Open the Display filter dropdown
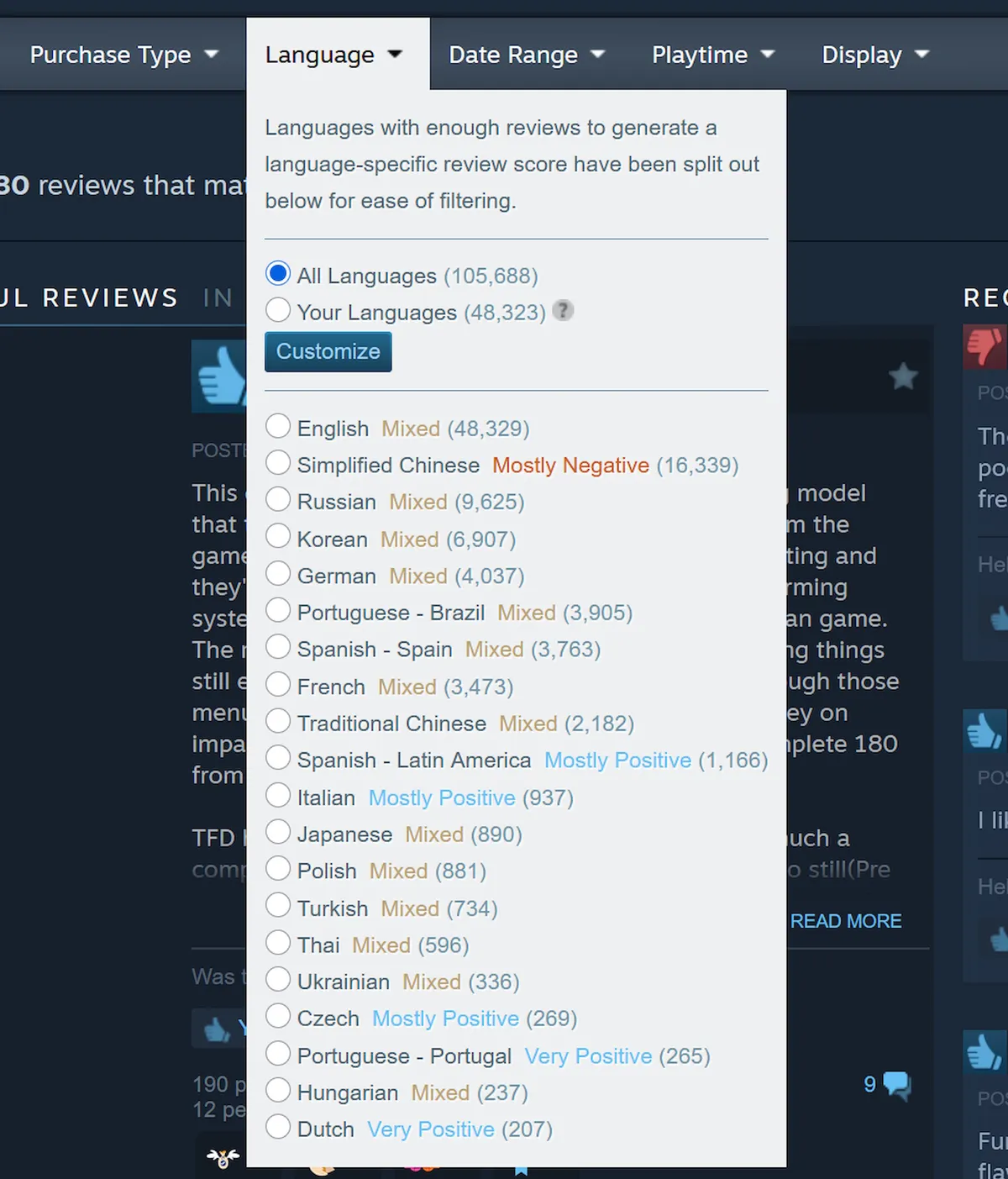This screenshot has width=1008, height=1179. tap(875, 55)
